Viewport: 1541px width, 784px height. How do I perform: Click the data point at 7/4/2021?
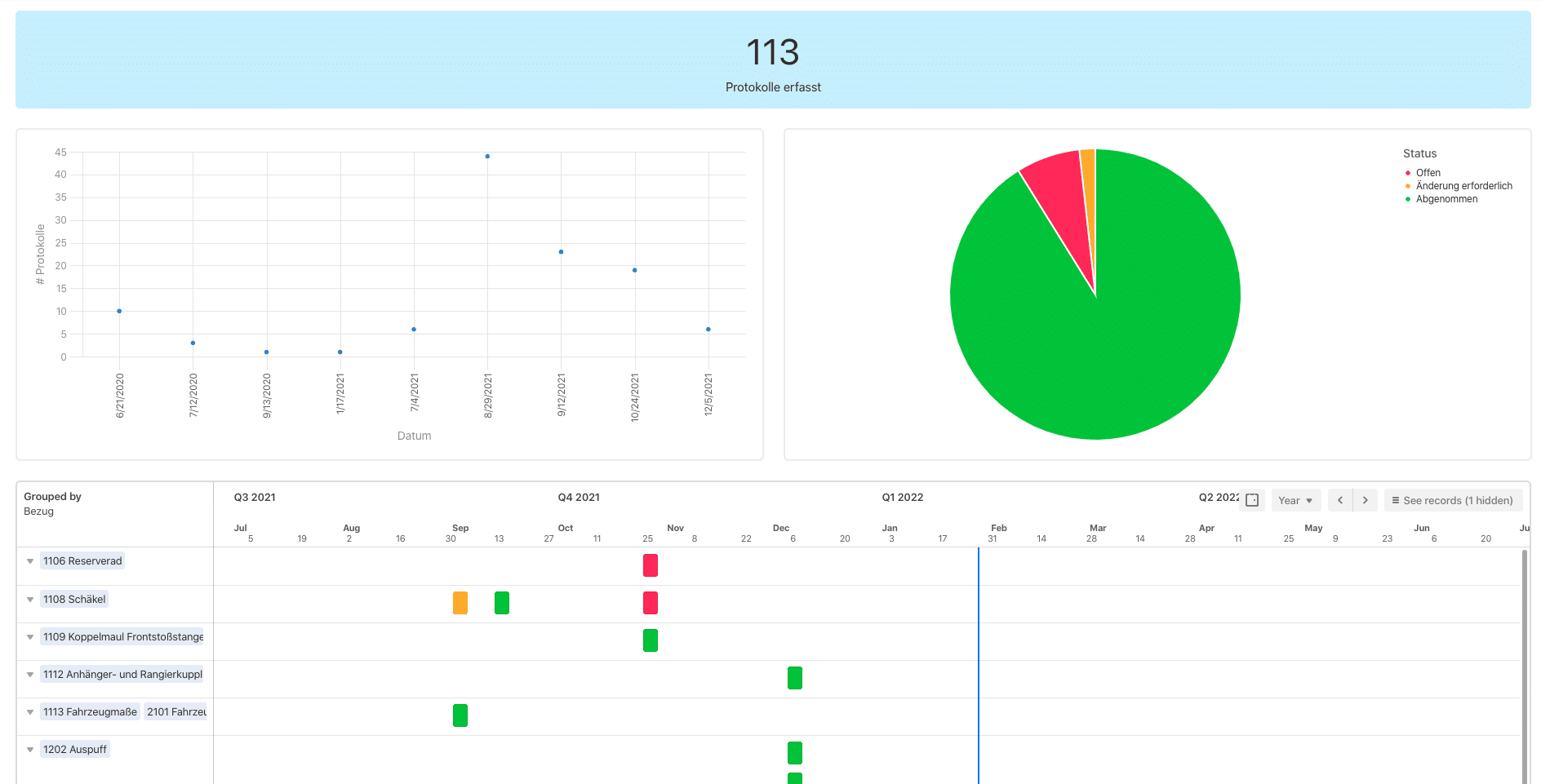[x=414, y=330]
